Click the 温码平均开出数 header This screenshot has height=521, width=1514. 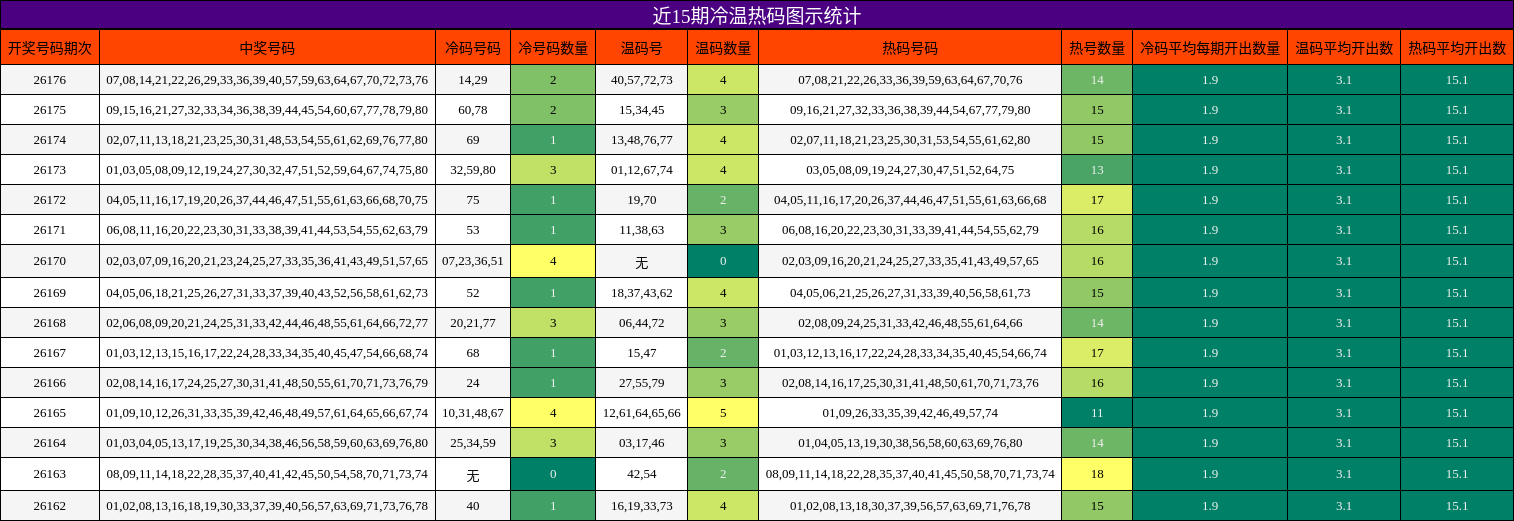click(x=1344, y=47)
